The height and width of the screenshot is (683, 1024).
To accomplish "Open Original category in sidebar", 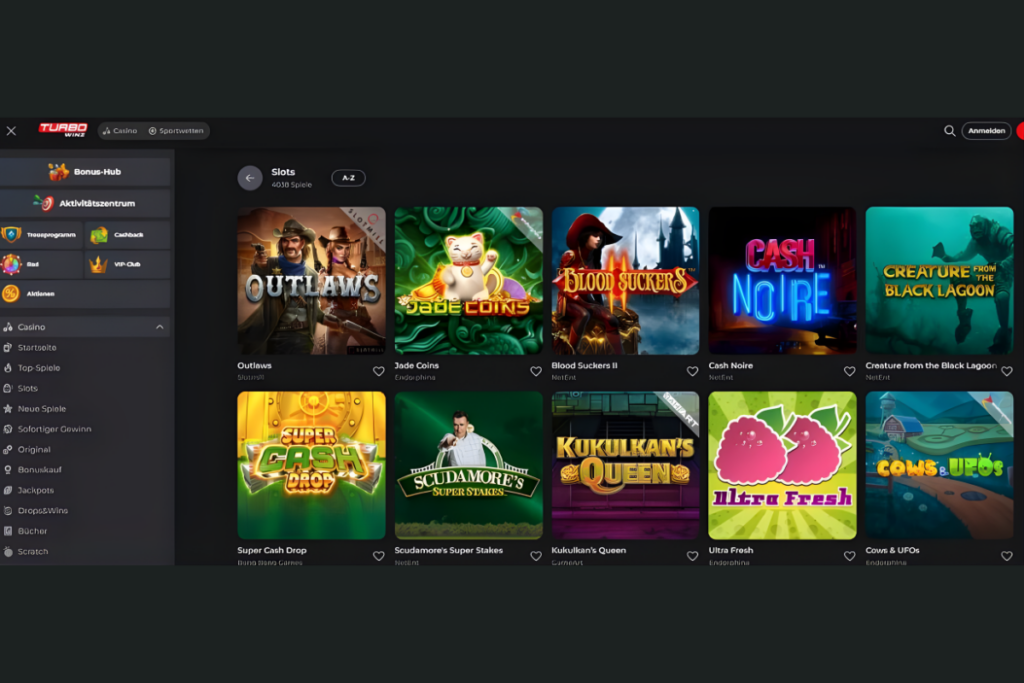I will [34, 449].
